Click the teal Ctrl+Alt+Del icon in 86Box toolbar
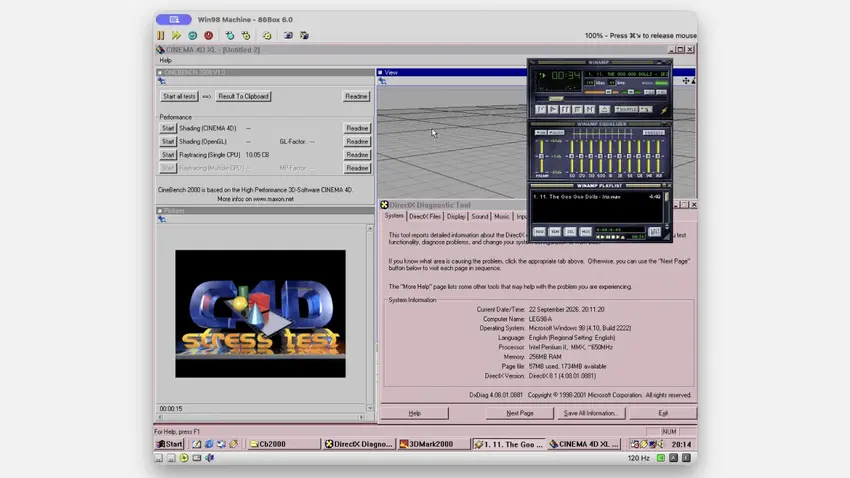This screenshot has width=850, height=478. (x=230, y=35)
